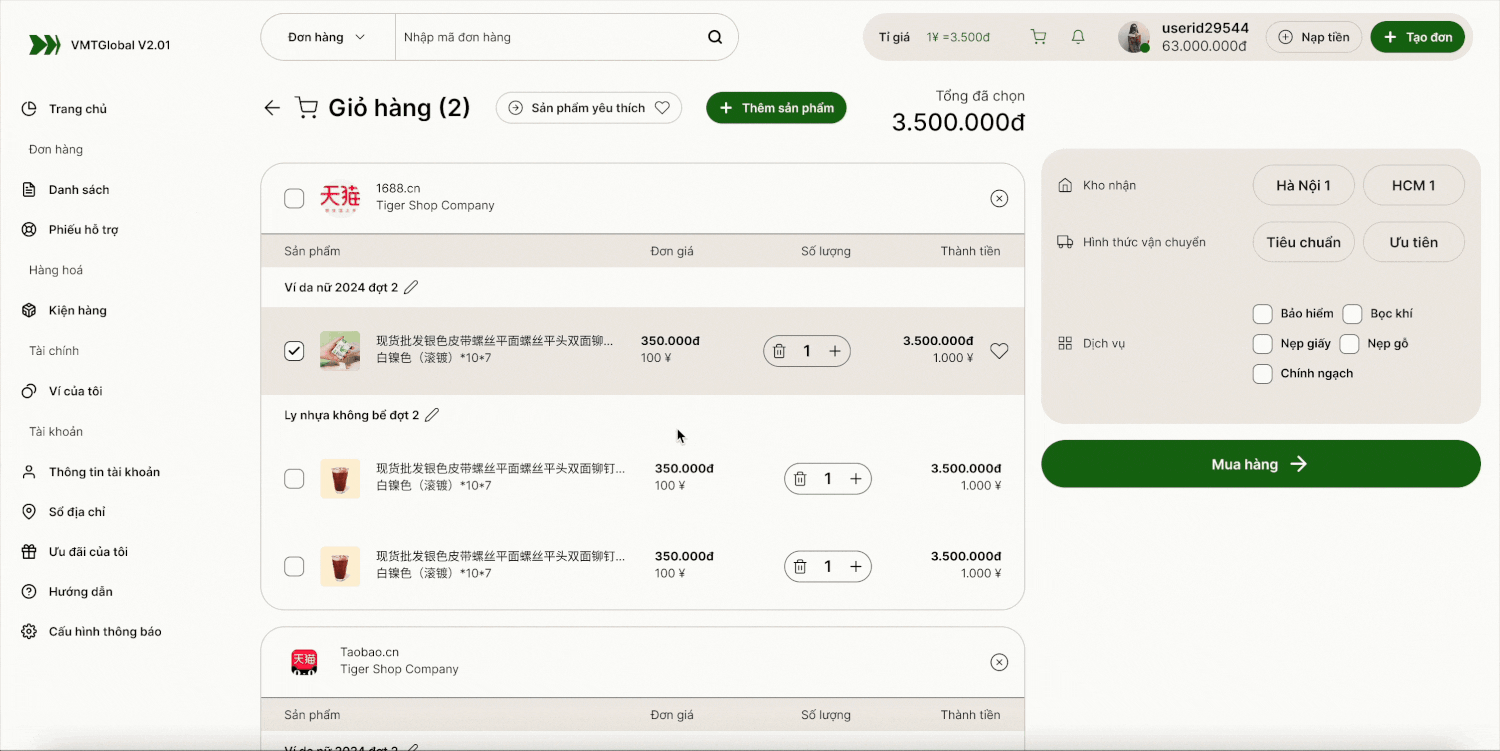Click Thêm sản phẩm button
Screen dimensions: 1500x751
click(776, 108)
